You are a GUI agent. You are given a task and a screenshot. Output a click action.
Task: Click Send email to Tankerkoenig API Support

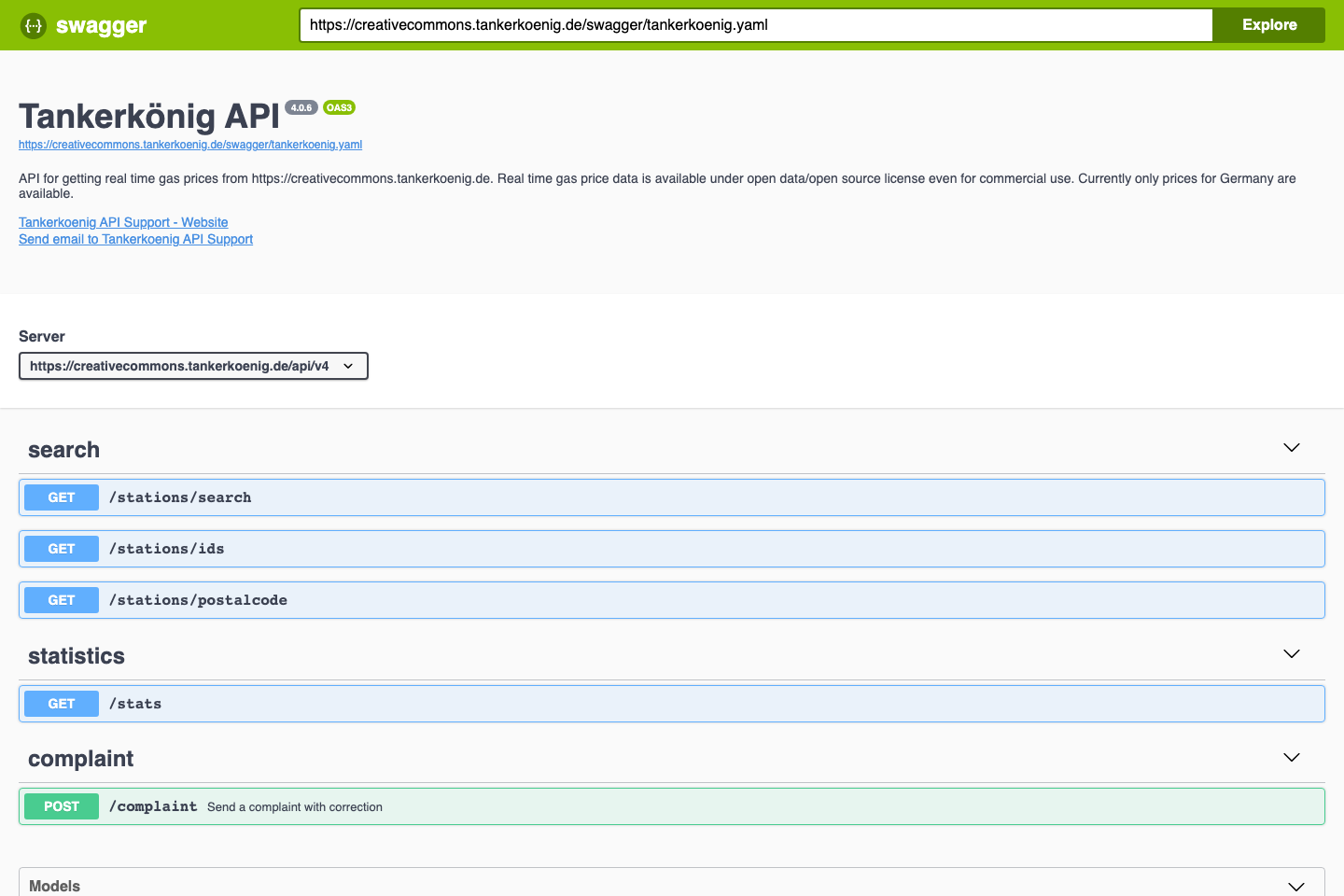coord(135,239)
